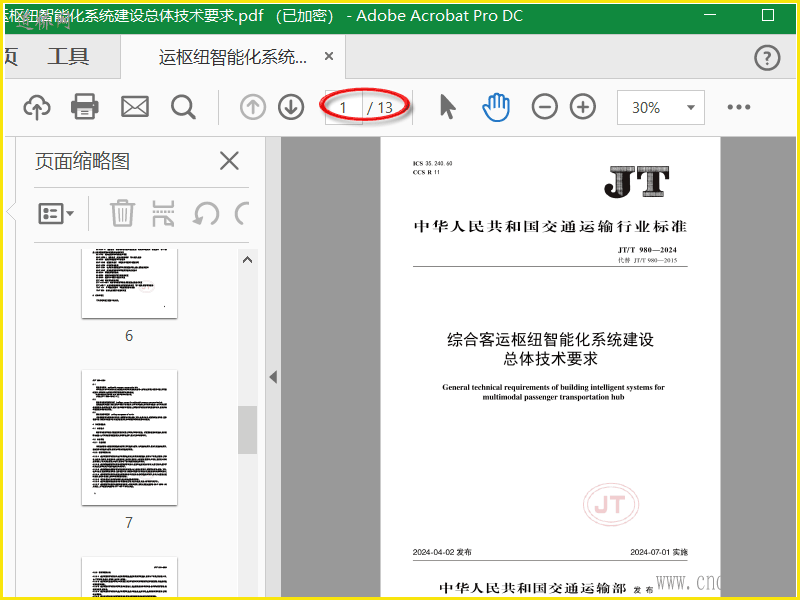Rotate page counterclockwise
The image size is (800, 600).
(206, 213)
